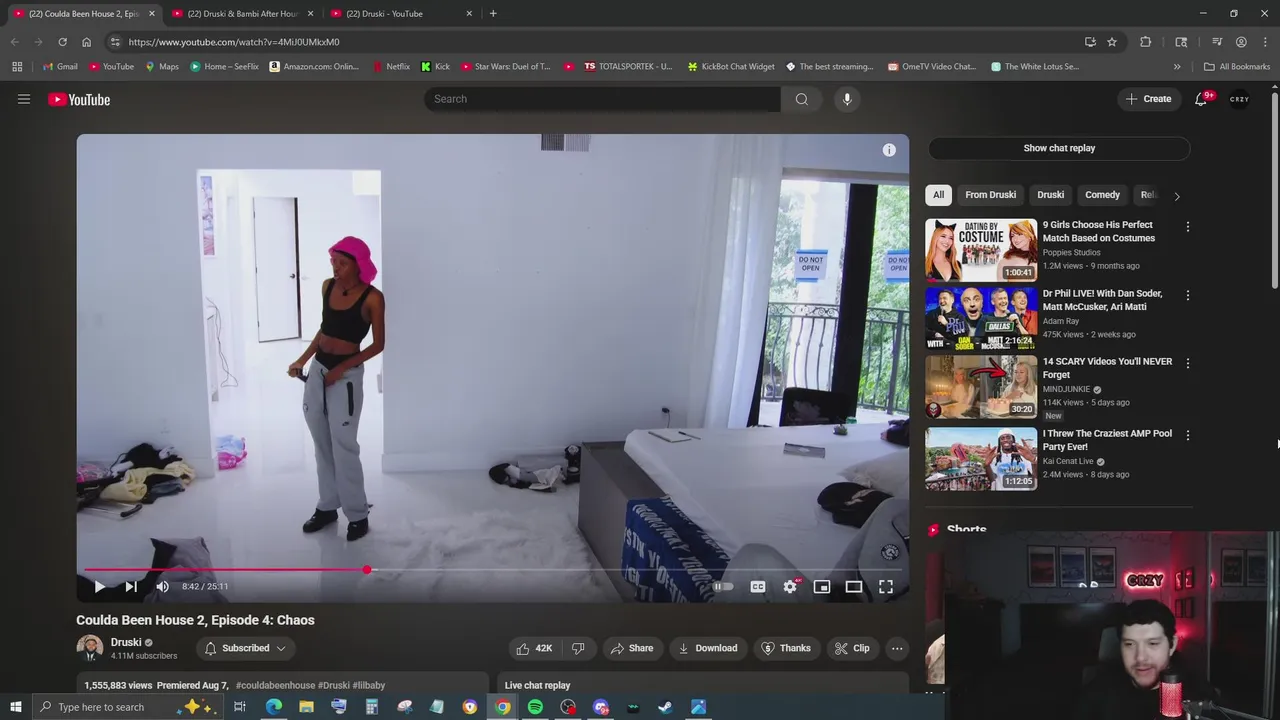Open Steam from the taskbar
The image size is (1280, 720).
tap(665, 707)
